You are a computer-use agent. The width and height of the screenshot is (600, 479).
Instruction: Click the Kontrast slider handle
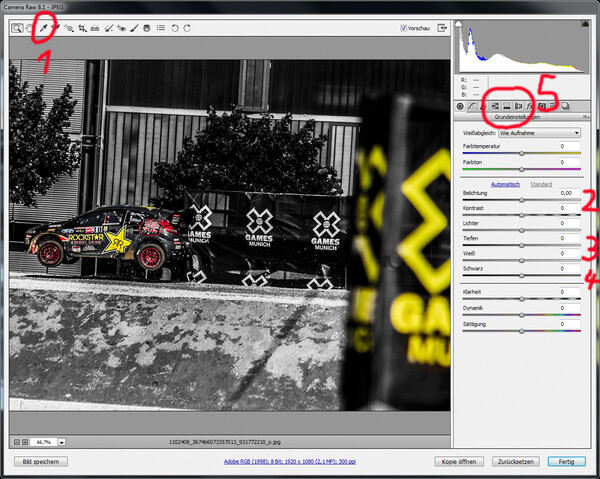coord(522,215)
